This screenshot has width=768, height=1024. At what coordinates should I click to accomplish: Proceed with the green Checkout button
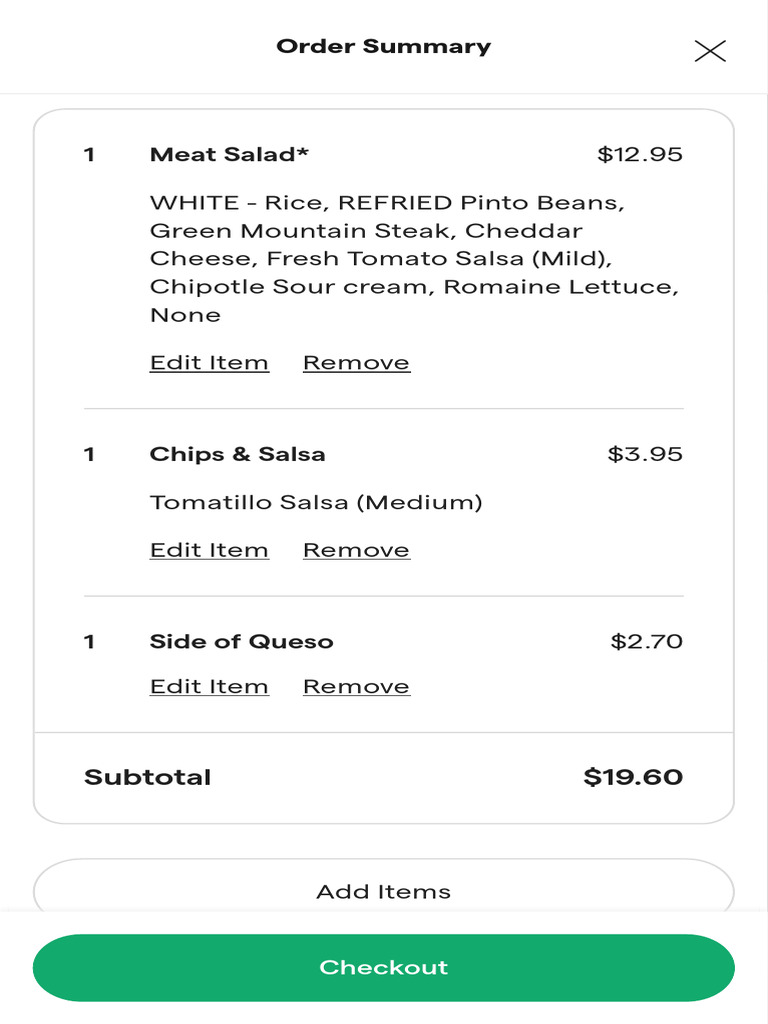[x=384, y=967]
